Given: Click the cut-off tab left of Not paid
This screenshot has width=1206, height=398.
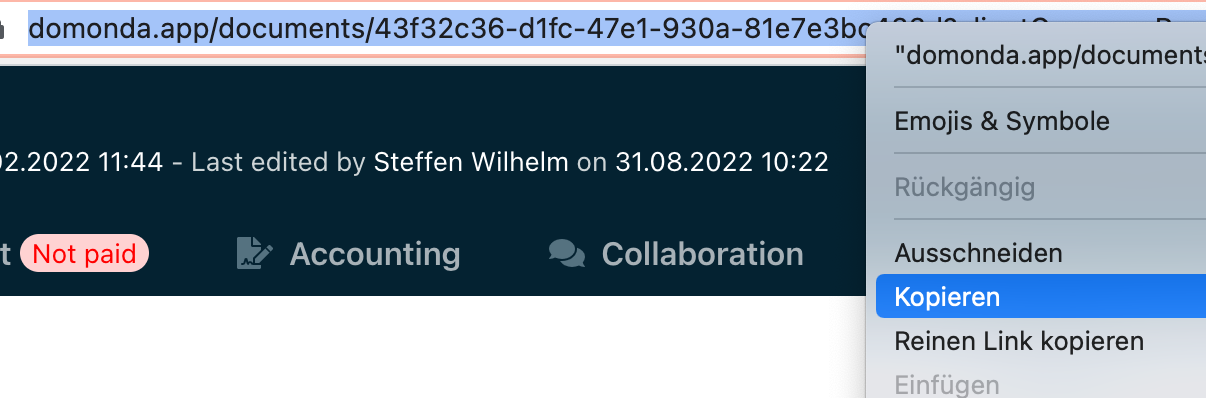Looking at the screenshot, I should tap(5, 254).
